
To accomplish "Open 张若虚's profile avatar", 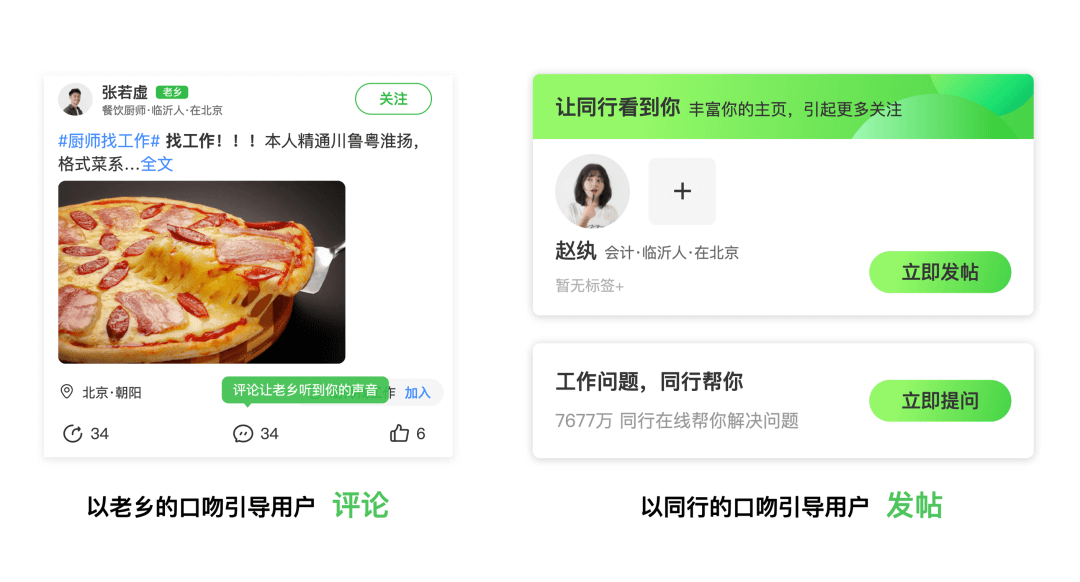I will 75,100.
